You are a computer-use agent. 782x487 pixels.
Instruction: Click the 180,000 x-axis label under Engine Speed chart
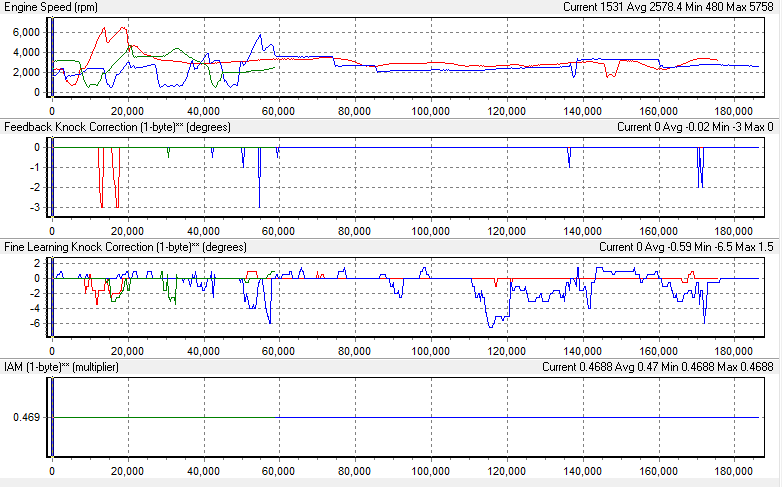734,111
